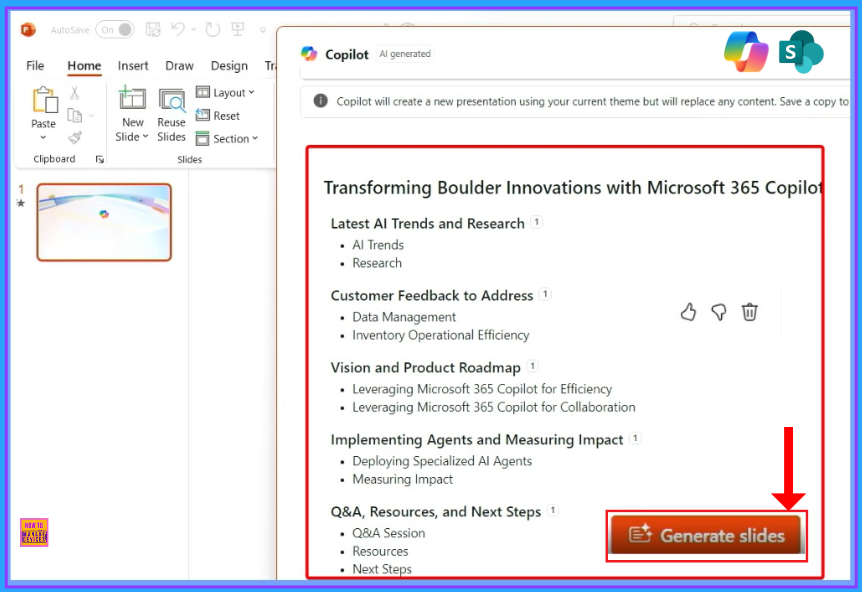
Task: Open the Layout dropdown
Action: point(225,92)
